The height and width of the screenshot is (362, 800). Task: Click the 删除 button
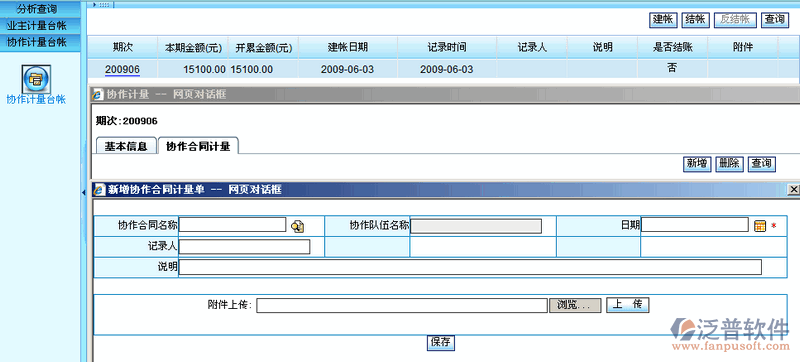730,164
